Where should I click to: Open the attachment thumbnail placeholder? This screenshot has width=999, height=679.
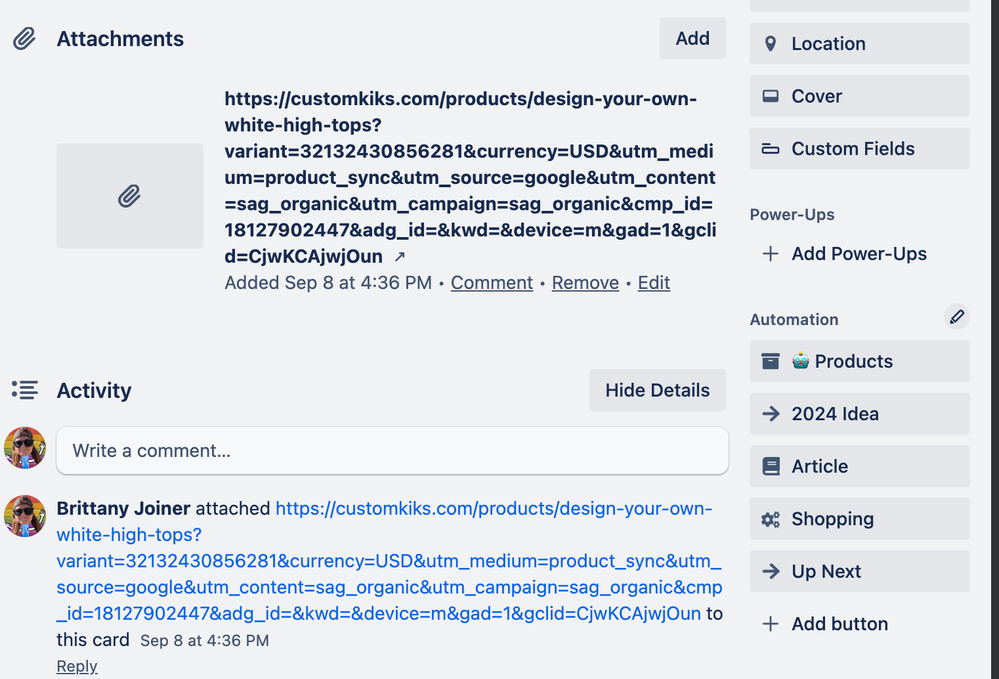(x=129, y=196)
